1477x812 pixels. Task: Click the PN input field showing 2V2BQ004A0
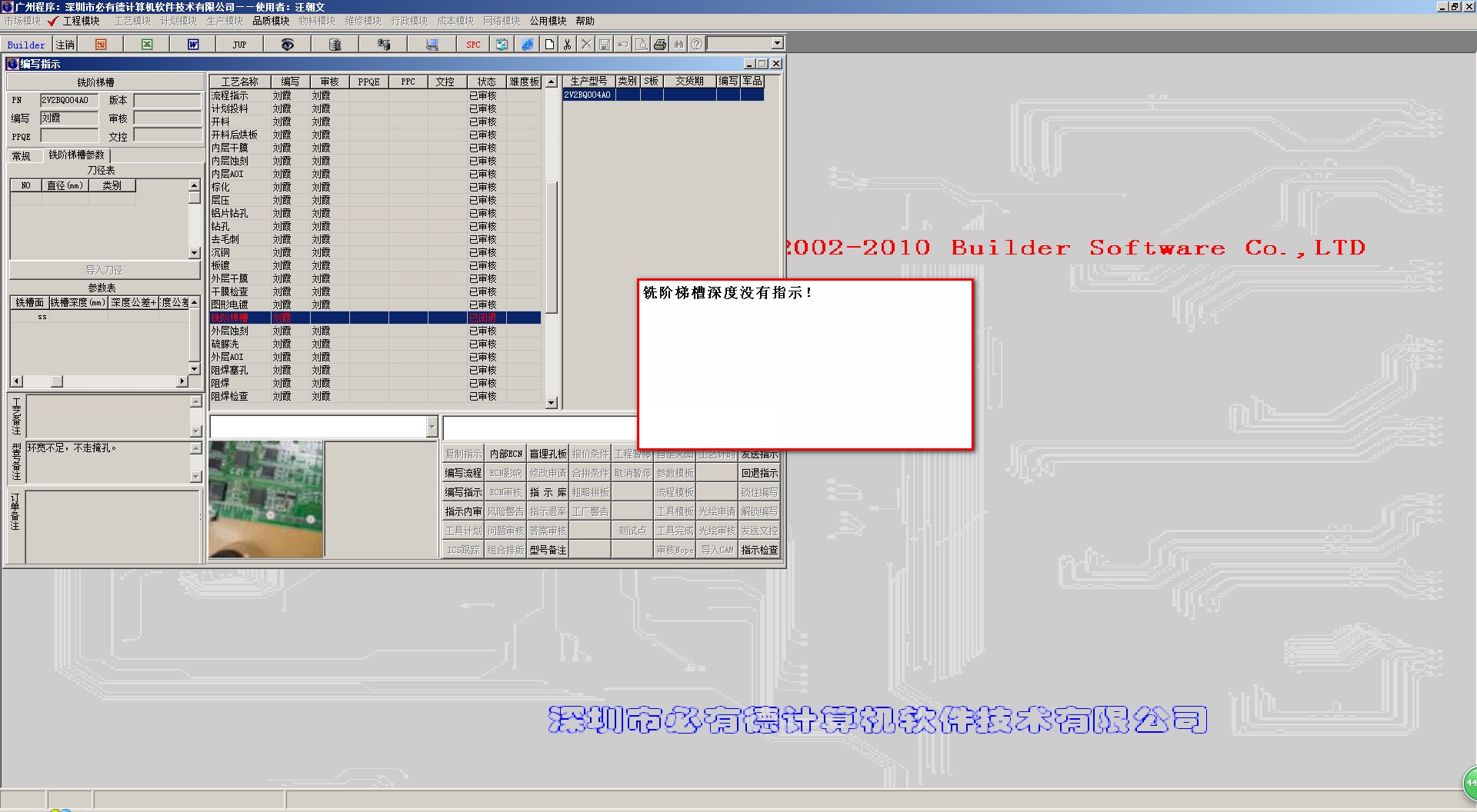tap(68, 100)
